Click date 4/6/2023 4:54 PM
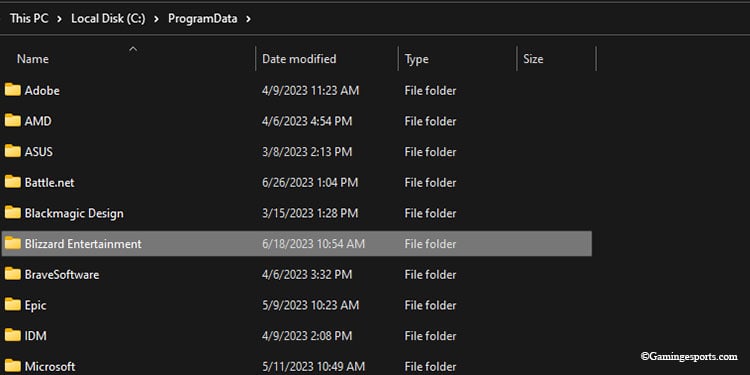The image size is (750, 375). coord(307,121)
